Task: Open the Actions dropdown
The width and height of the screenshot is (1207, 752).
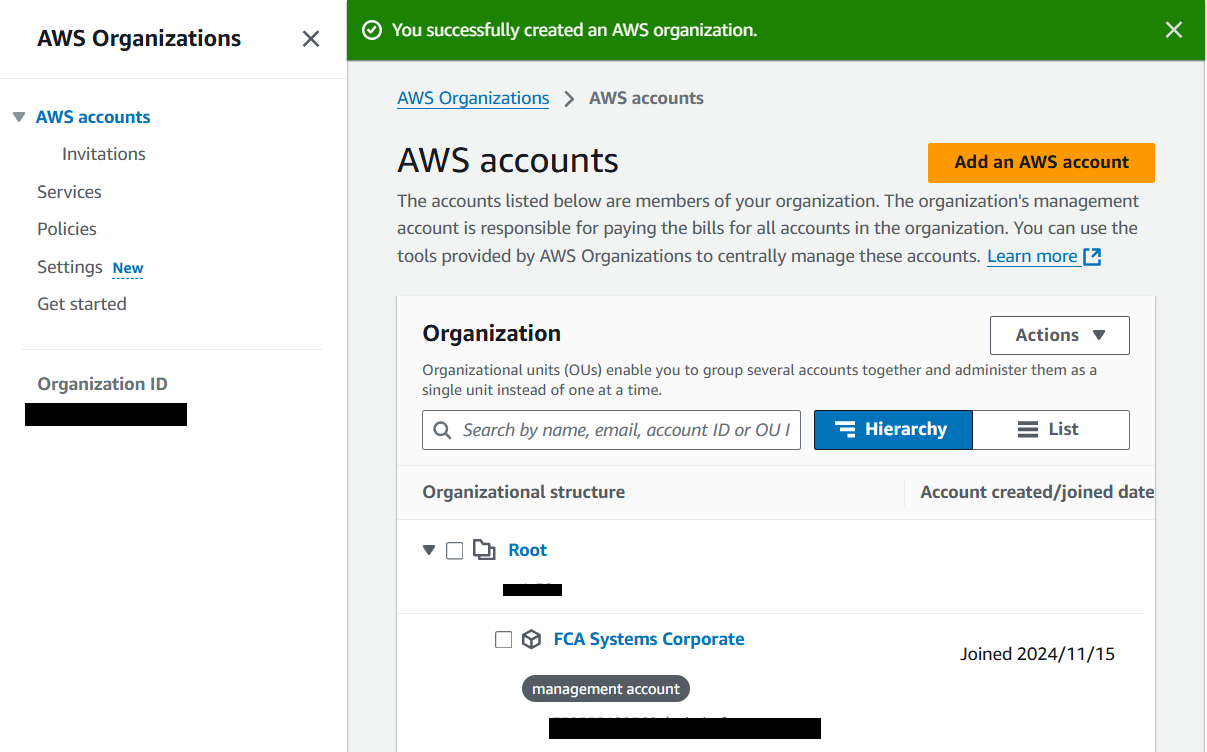Action: [1060, 336]
